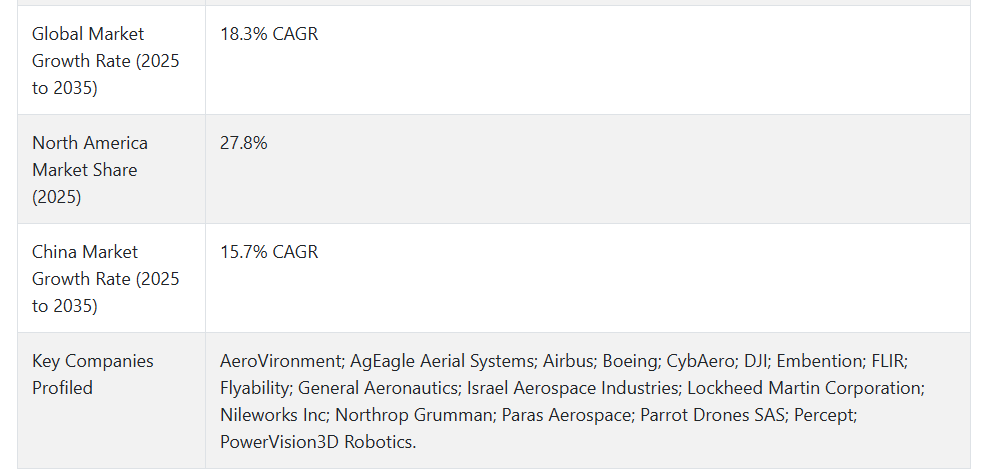The image size is (985, 470).
Task: Select the Global Market Growth Rate label
Action: pos(106,61)
